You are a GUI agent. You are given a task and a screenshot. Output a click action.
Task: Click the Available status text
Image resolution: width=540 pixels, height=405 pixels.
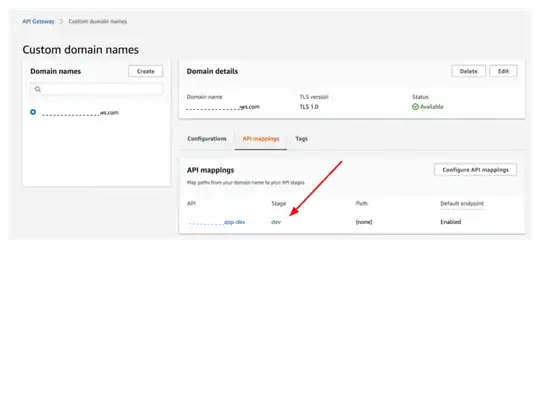point(432,107)
